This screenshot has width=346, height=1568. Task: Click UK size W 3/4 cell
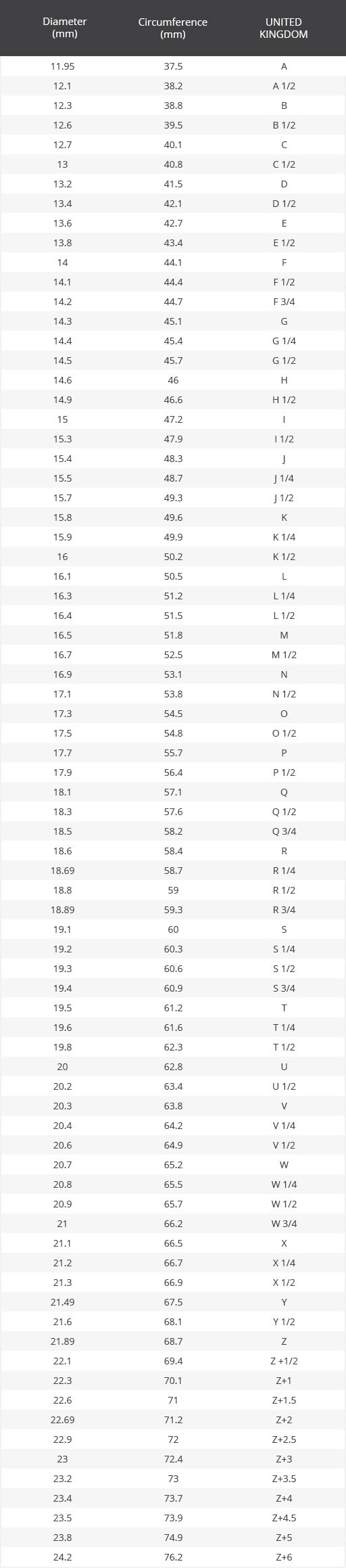point(284,1224)
